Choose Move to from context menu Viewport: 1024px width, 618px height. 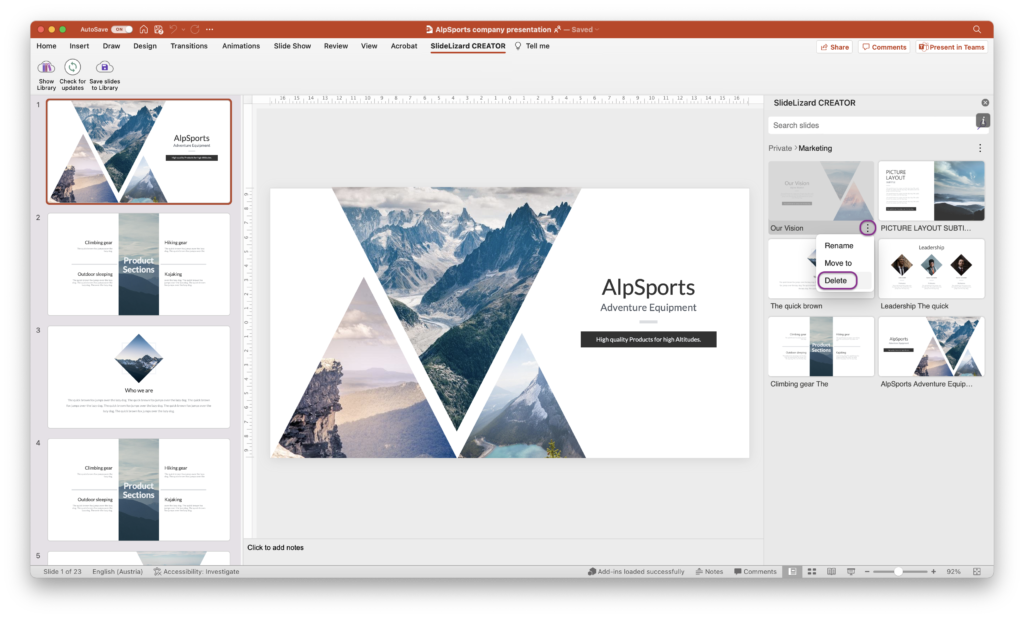(838, 263)
